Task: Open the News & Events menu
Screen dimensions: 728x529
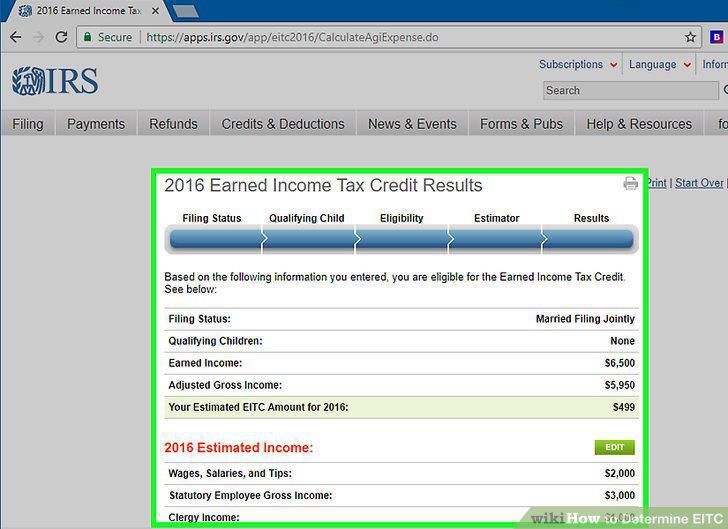Action: tap(412, 124)
